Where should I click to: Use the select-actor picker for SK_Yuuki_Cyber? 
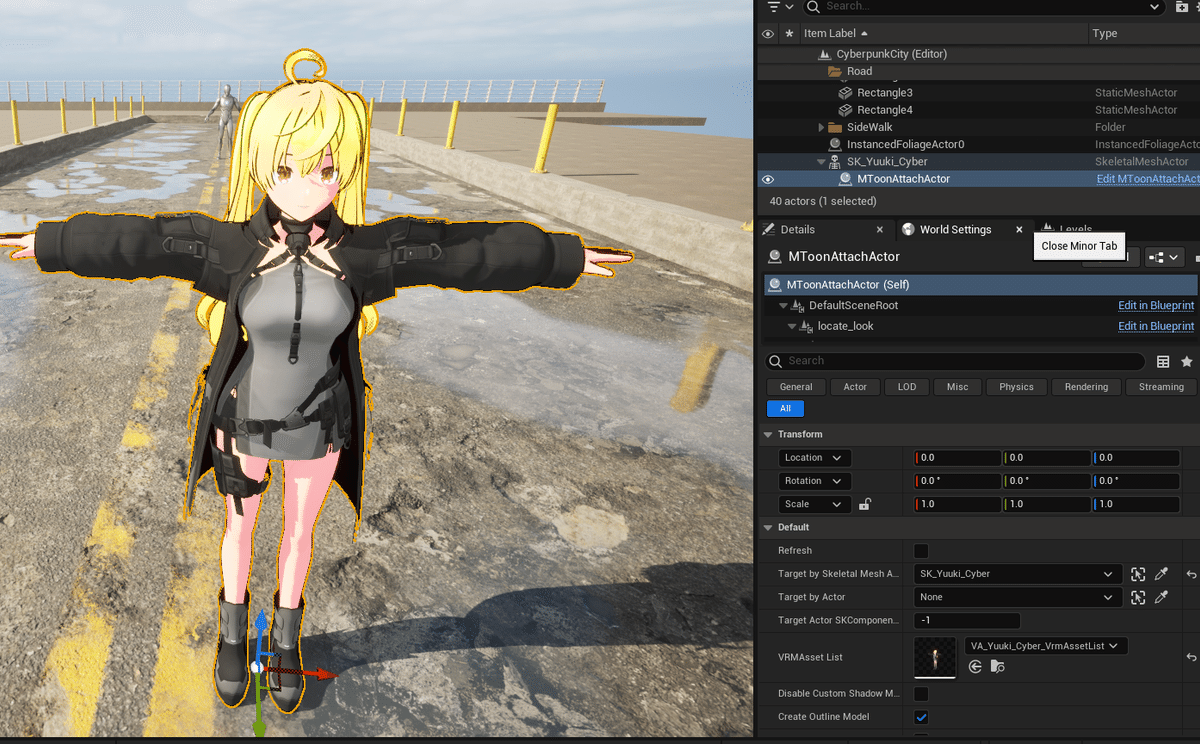(1138, 574)
